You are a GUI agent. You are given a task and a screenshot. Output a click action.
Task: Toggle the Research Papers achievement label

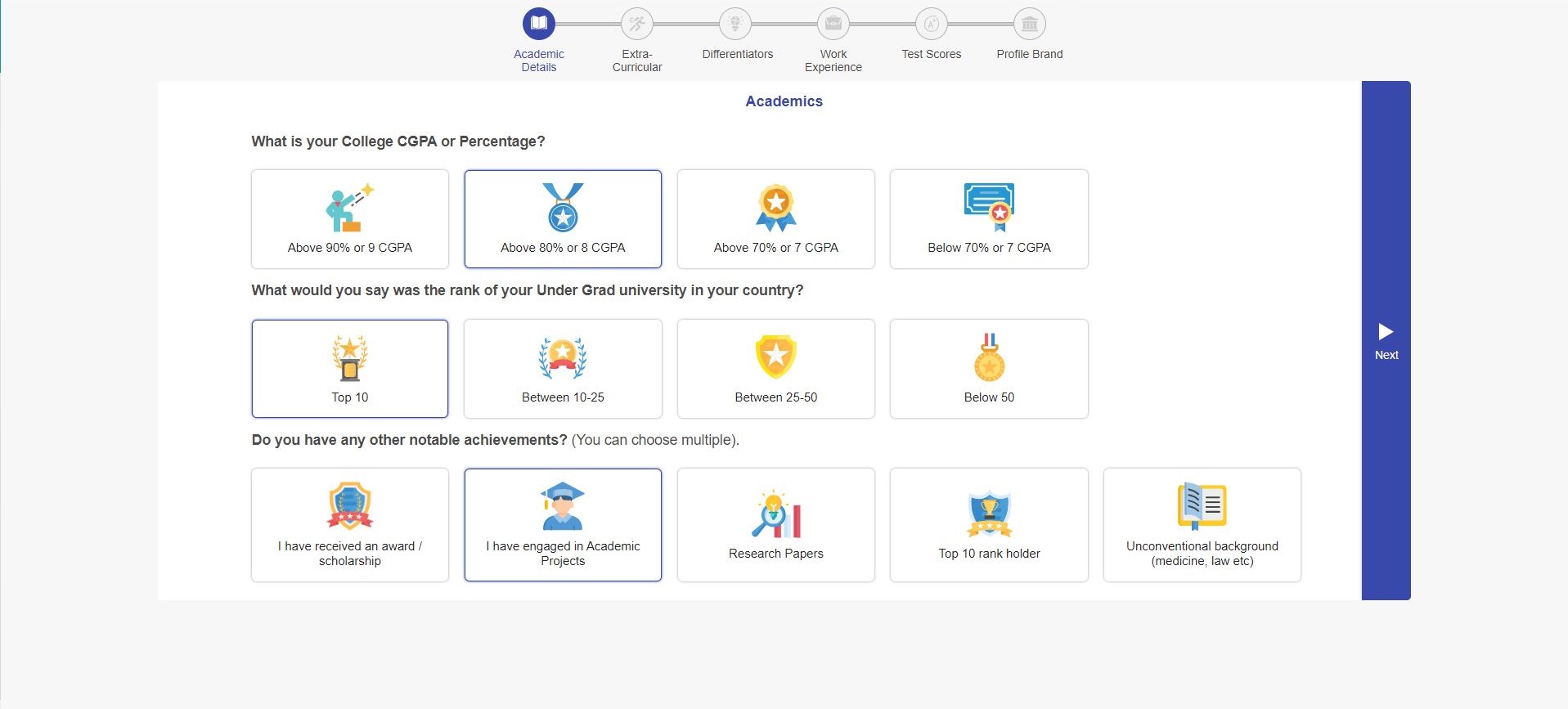pos(776,553)
